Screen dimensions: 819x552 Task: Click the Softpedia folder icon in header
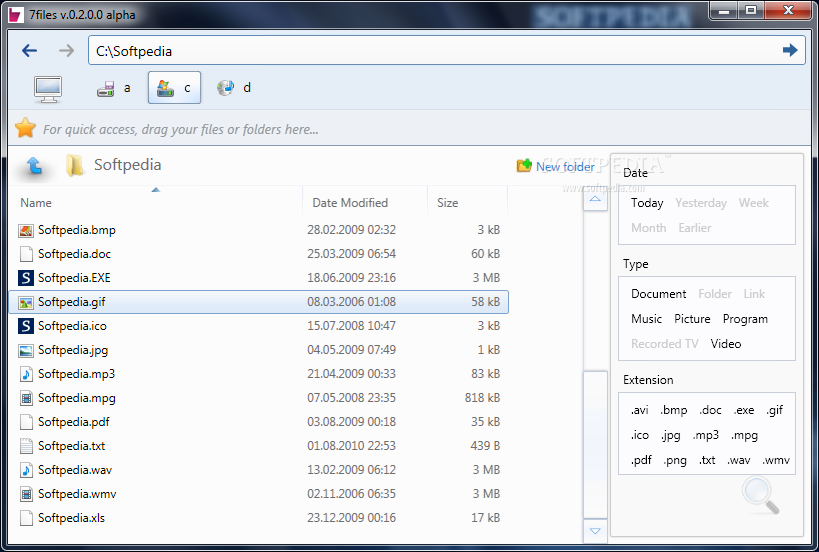click(74, 165)
